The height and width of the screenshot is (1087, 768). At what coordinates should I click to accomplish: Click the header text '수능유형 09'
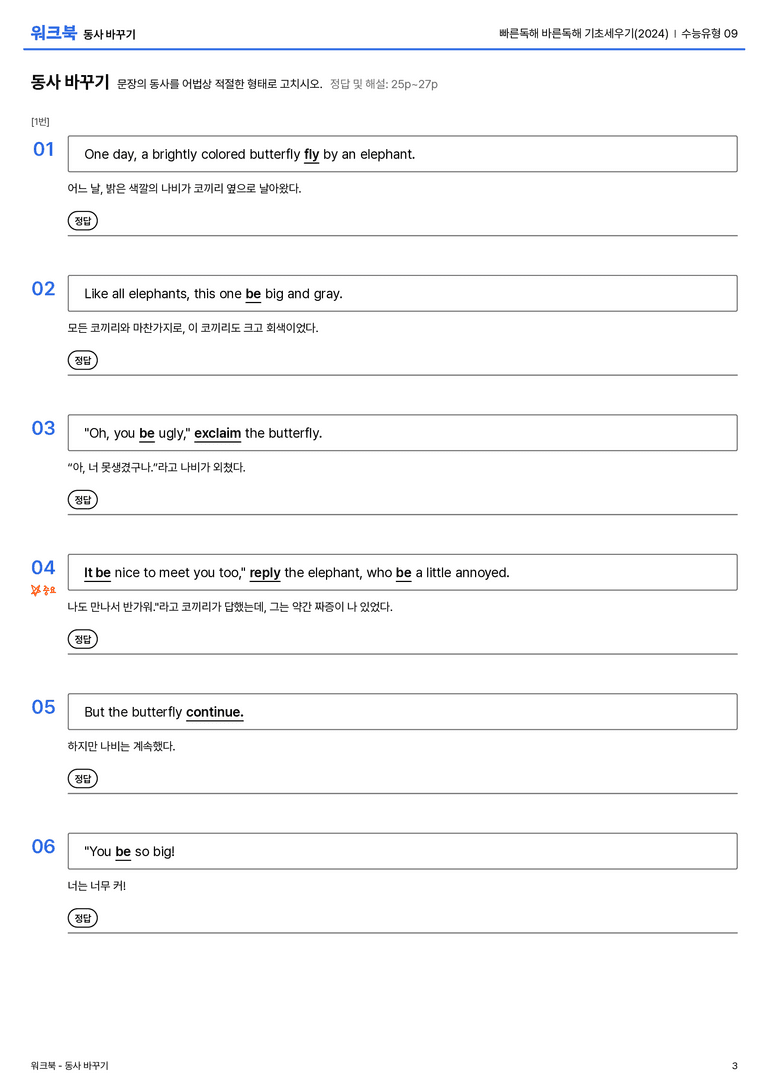point(709,33)
